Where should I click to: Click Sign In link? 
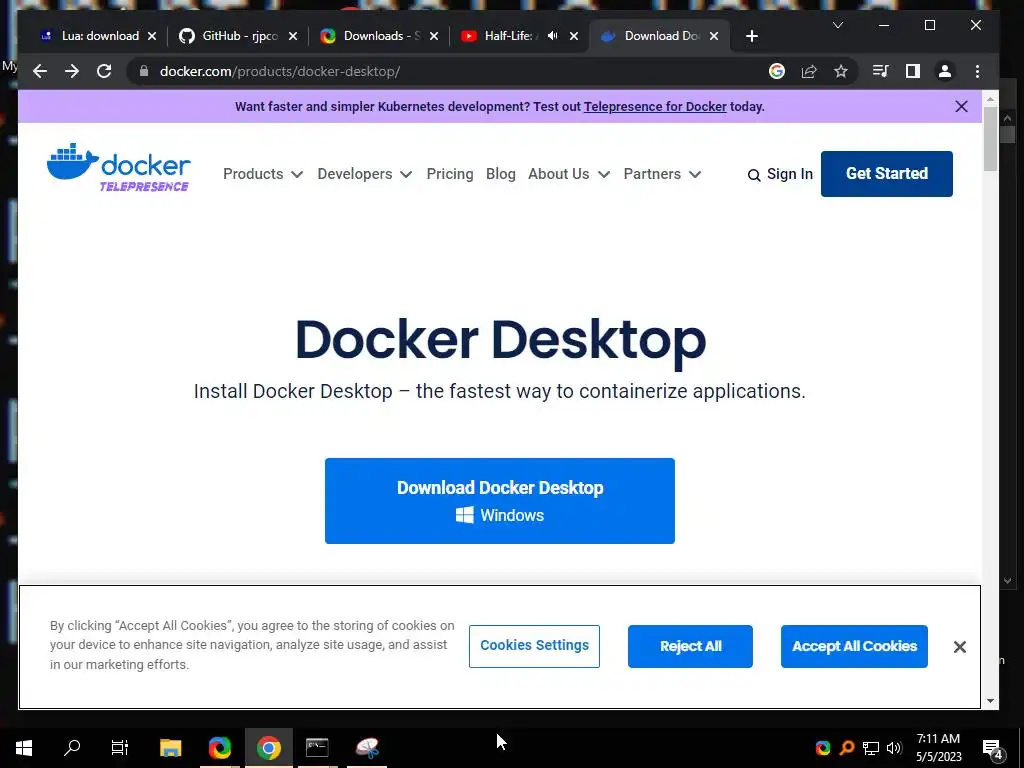coord(790,174)
